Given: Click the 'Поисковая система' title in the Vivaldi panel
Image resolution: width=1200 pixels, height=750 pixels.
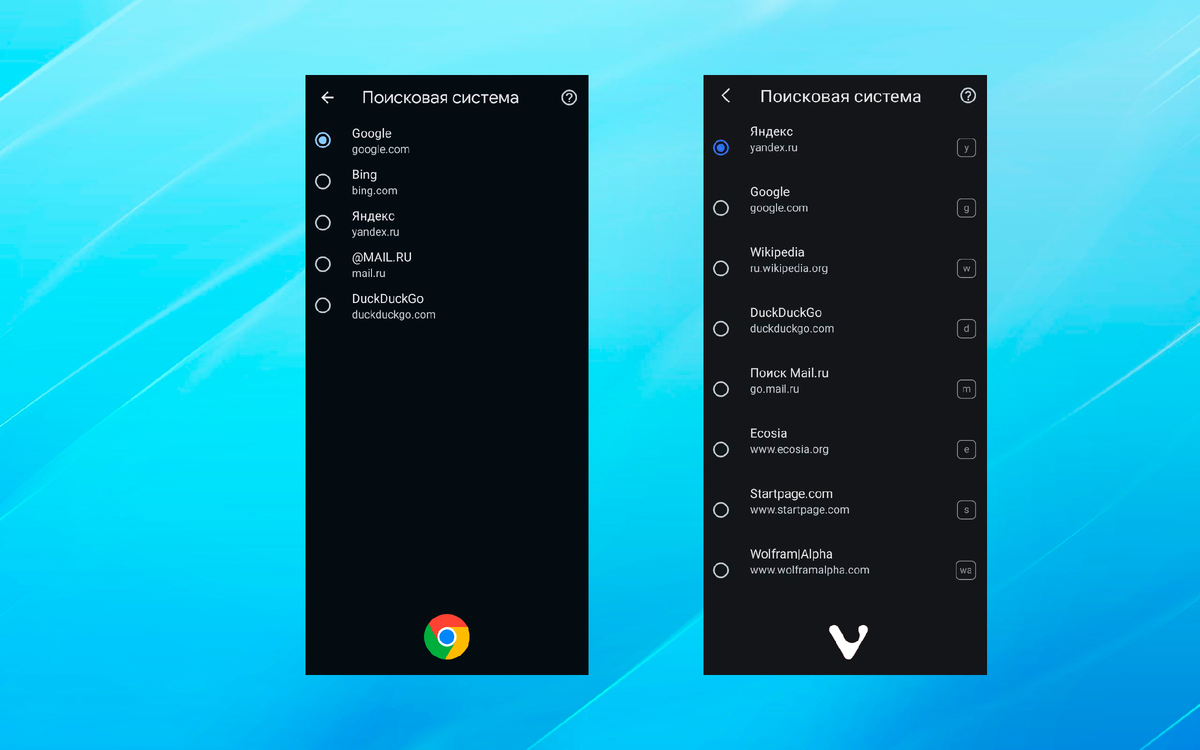Looking at the screenshot, I should click(x=840, y=97).
